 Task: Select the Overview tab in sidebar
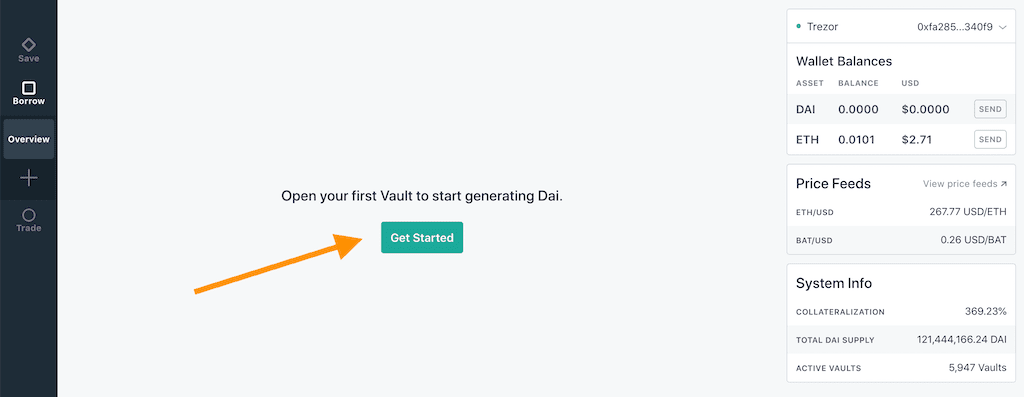(x=29, y=139)
